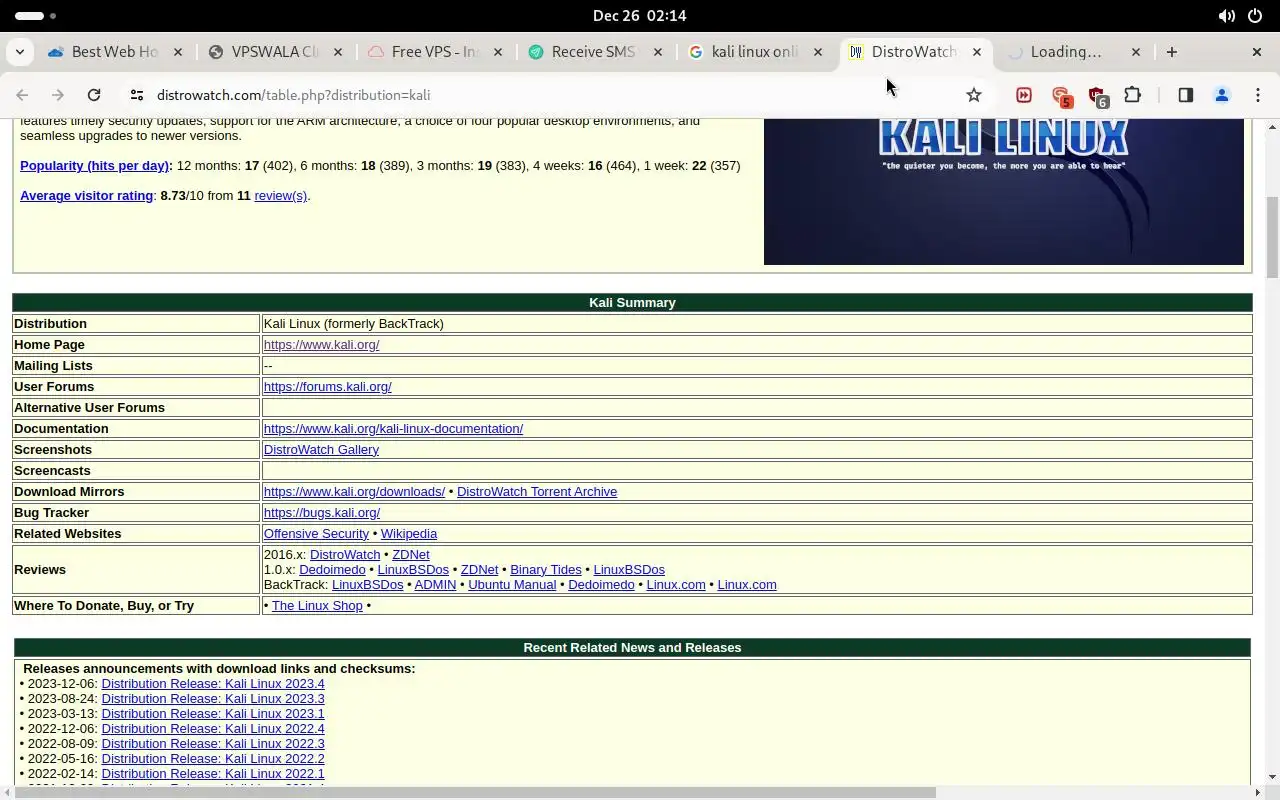Viewport: 1280px width, 800px height.
Task: Open Wikipedia related website link
Action: tap(409, 534)
